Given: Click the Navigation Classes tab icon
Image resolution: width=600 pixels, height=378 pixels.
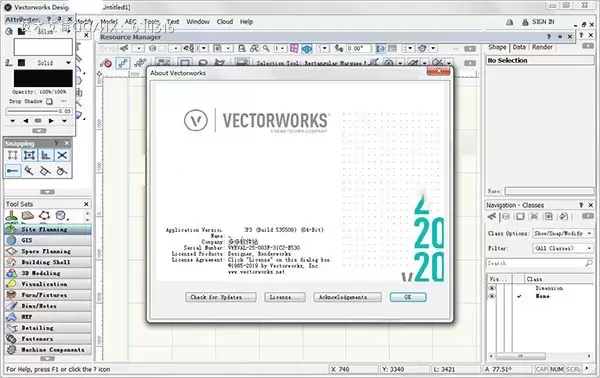Looking at the screenshot, I should pos(492,217).
